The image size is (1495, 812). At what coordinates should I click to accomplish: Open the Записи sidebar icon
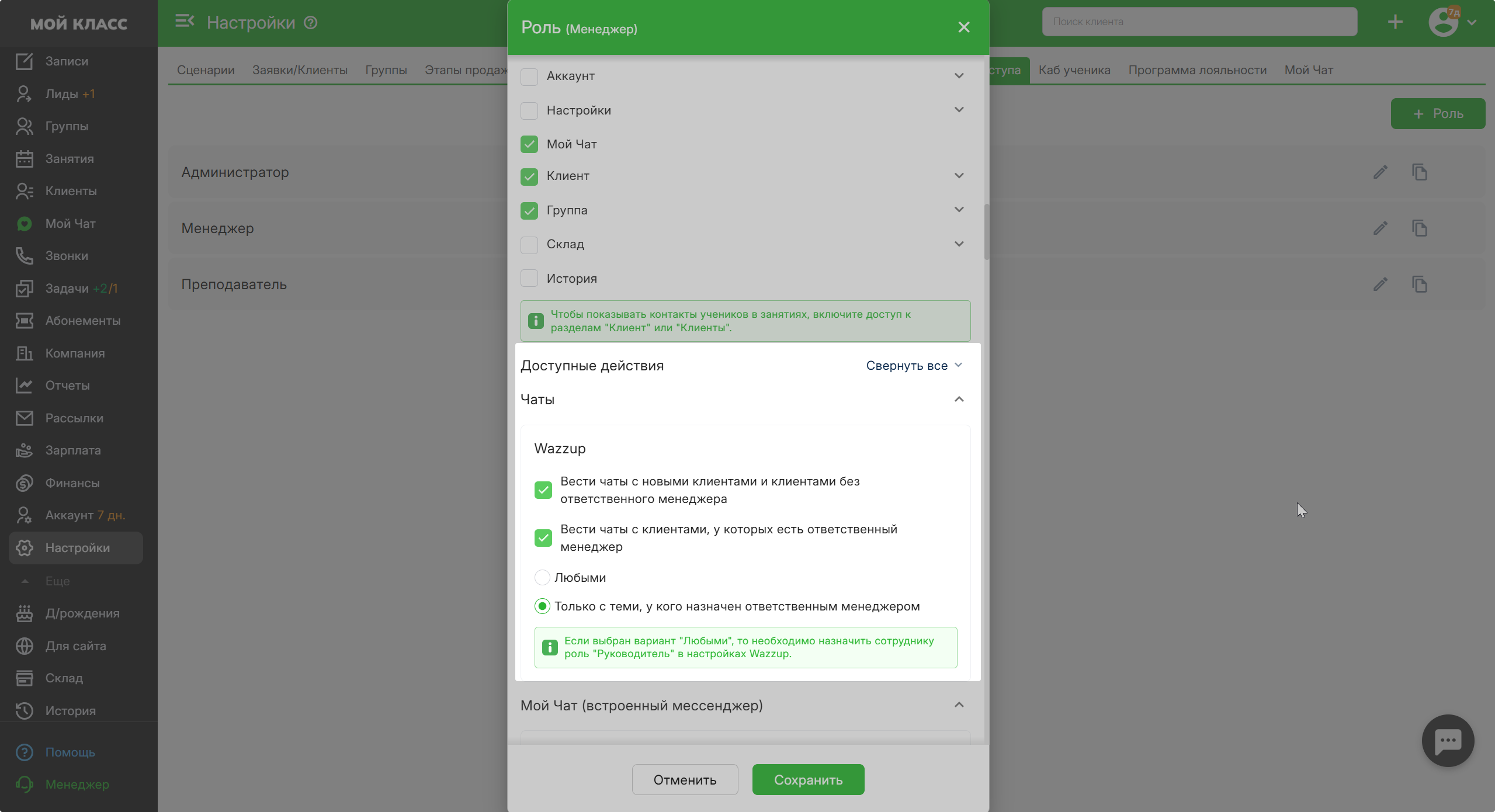(24, 61)
